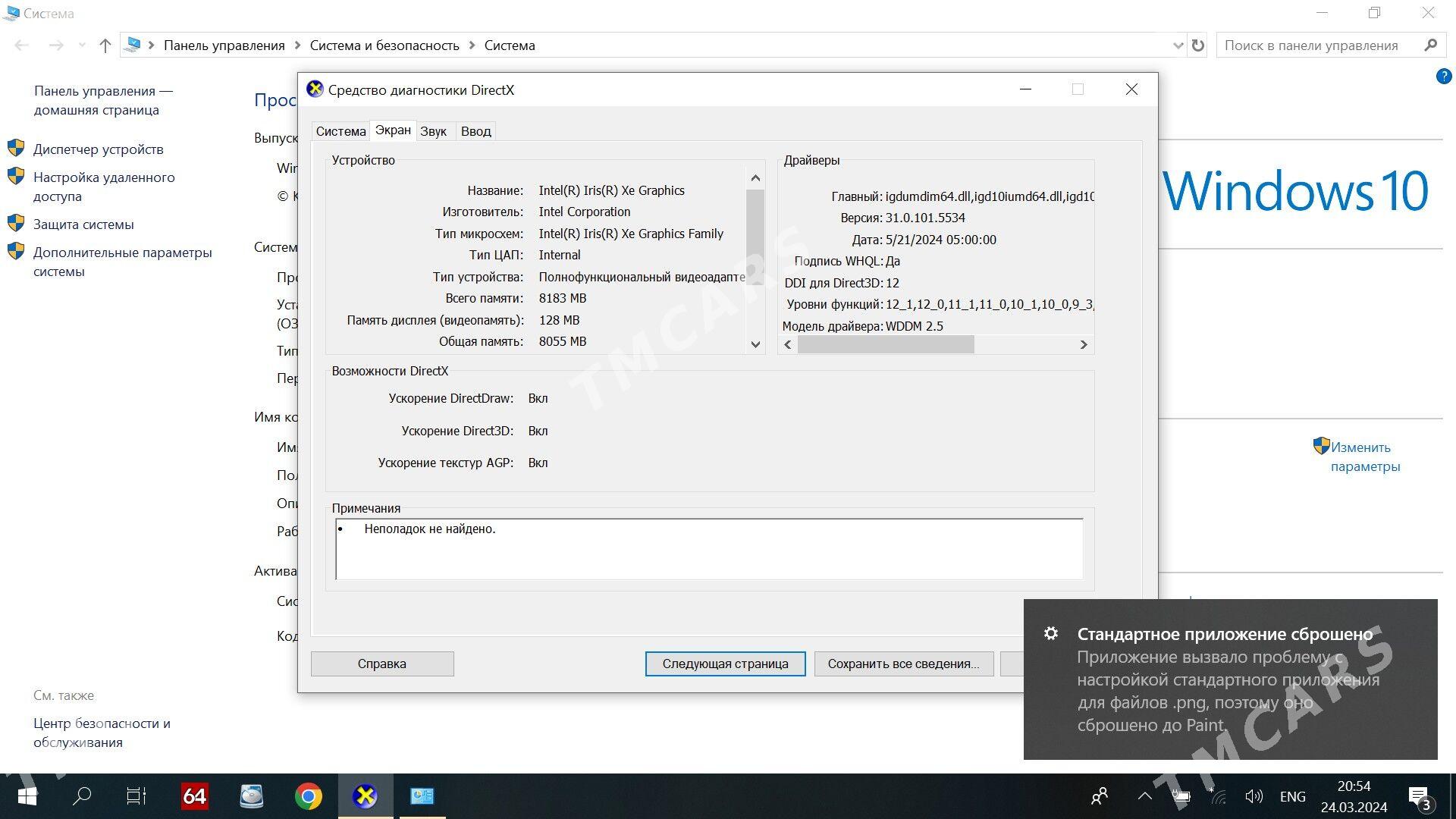Click the Следующая страница button
Image resolution: width=1456 pixels, height=819 pixels.
(x=725, y=664)
